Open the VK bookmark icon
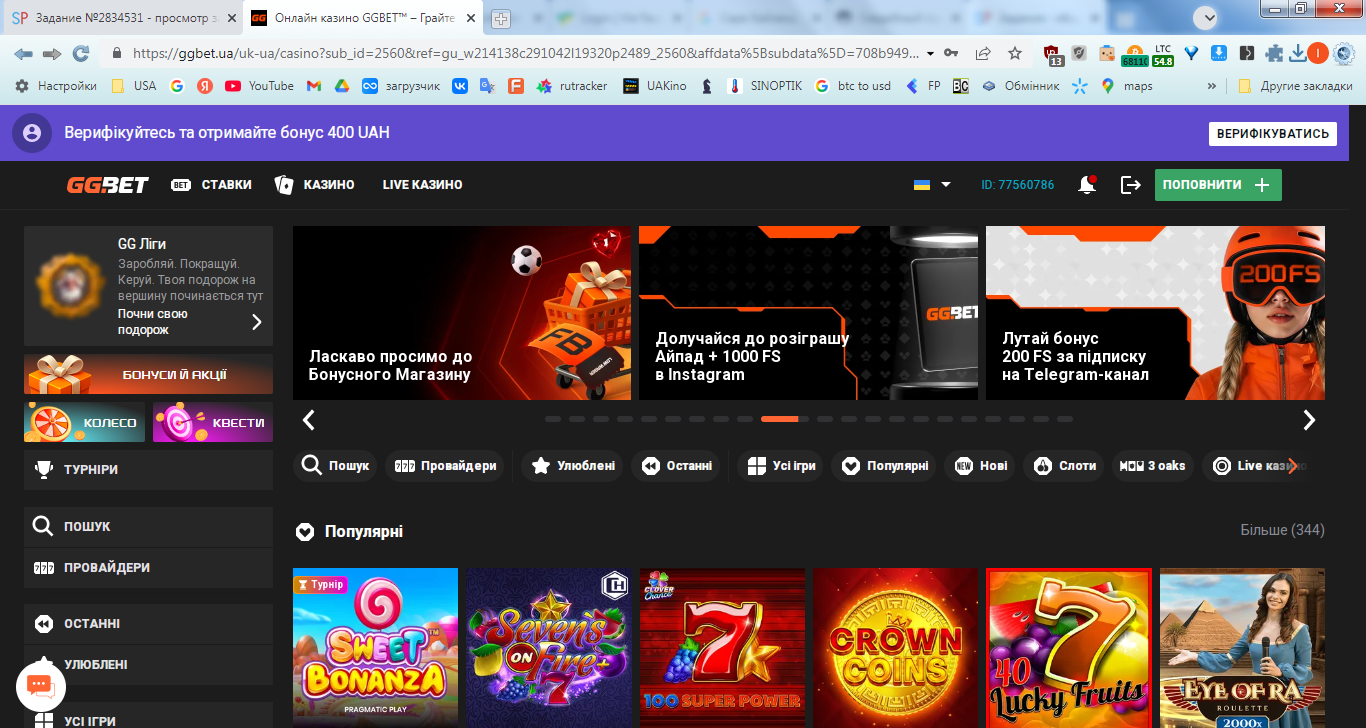Screen dimensions: 1366x728 (x=460, y=86)
